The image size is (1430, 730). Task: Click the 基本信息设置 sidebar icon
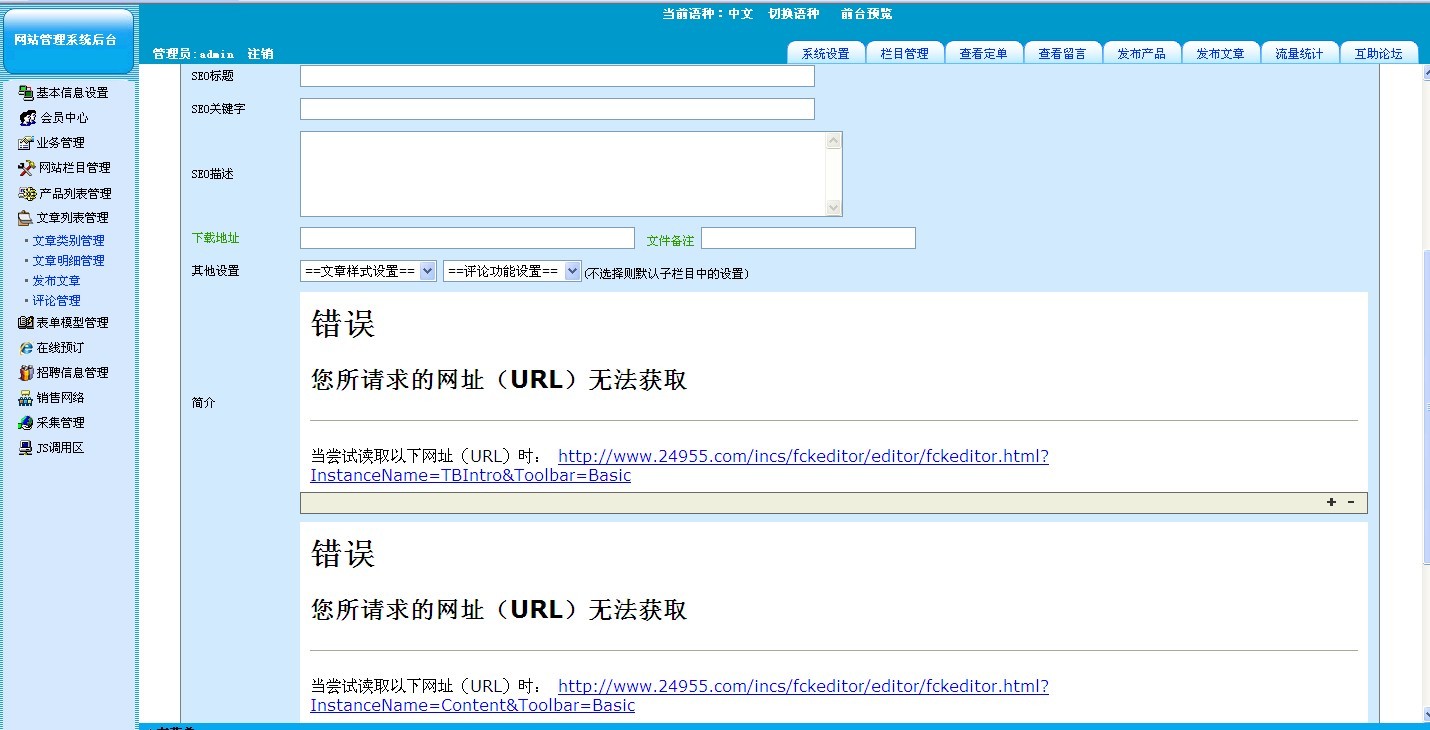click(x=26, y=93)
